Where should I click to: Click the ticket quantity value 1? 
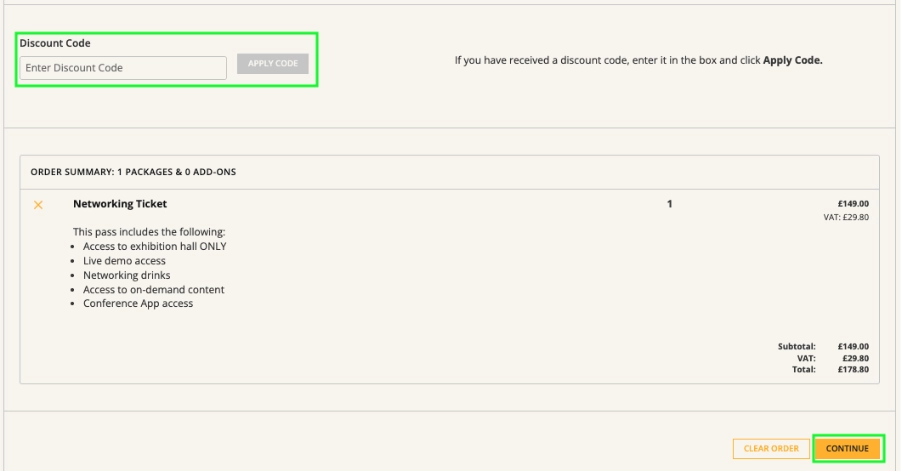click(669, 205)
